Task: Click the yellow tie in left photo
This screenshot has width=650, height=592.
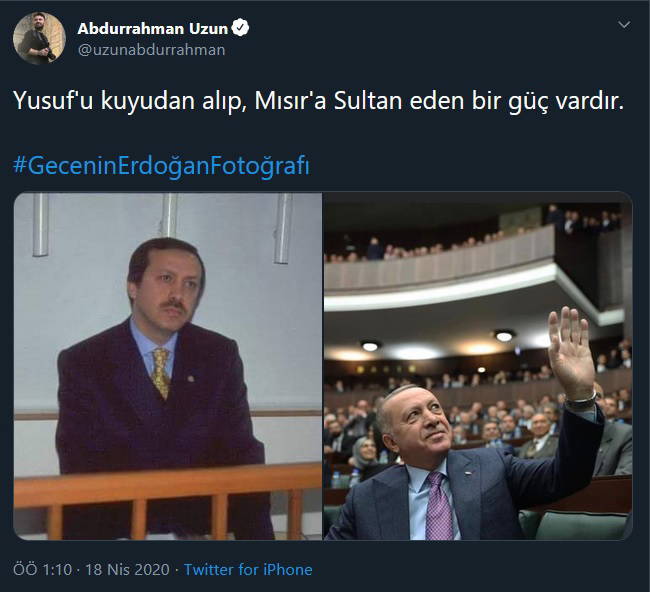Action: coord(160,372)
